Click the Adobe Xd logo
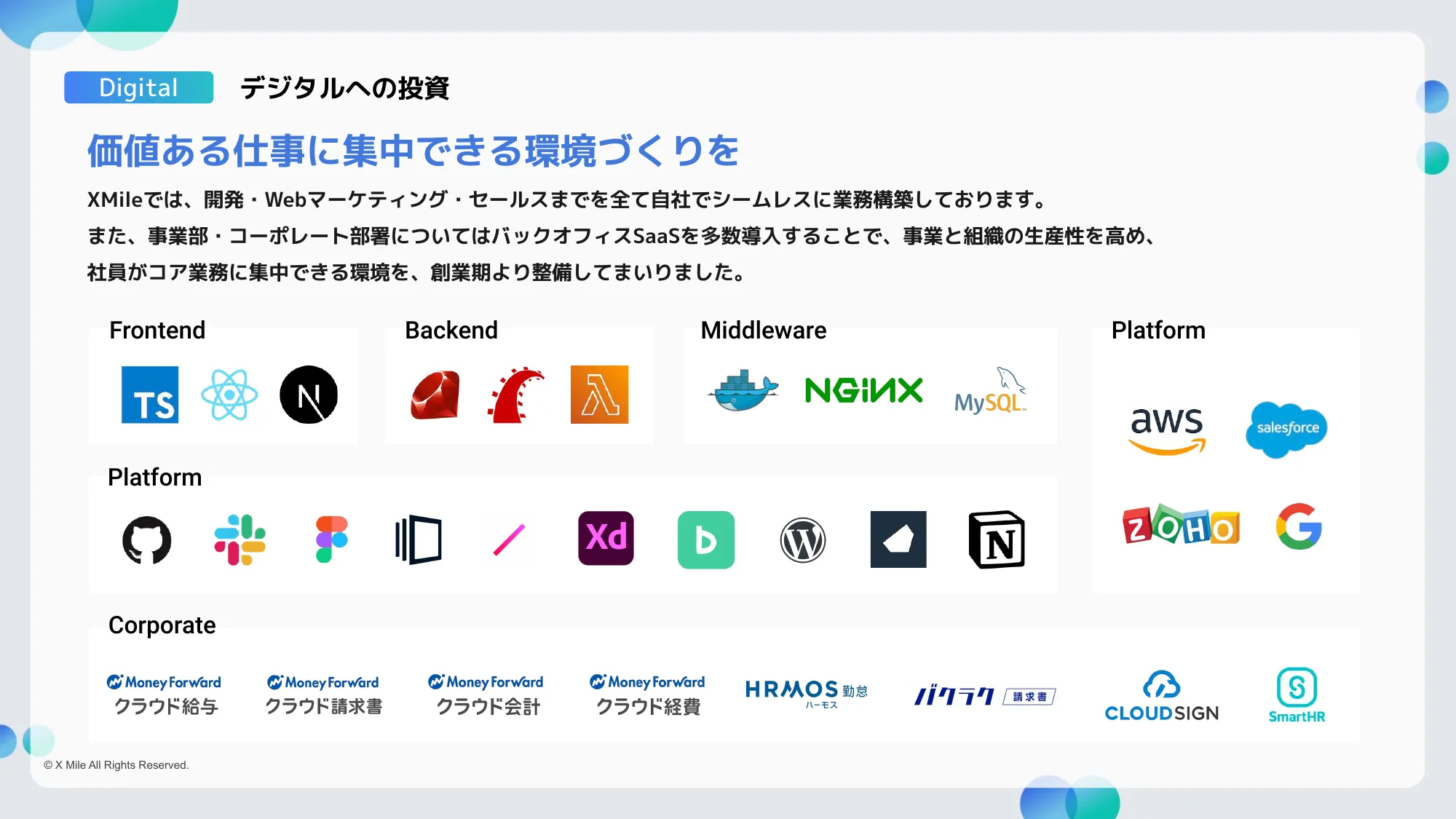 pyautogui.click(x=606, y=538)
